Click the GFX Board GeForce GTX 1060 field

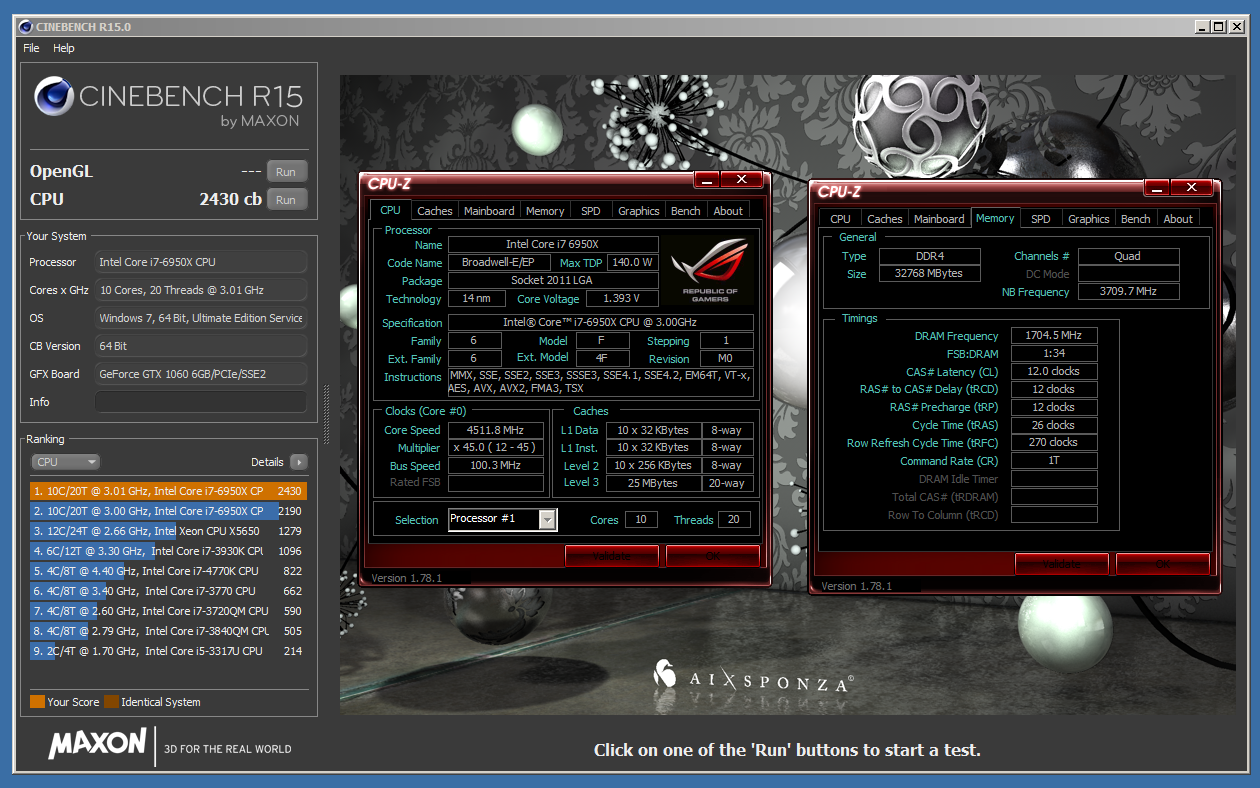(201, 374)
